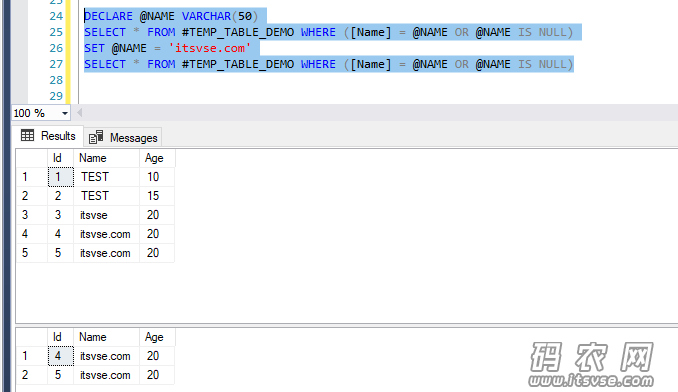The width and height of the screenshot is (678, 392).
Task: Click VARCHAR keyword on line 24
Action: tap(206, 16)
